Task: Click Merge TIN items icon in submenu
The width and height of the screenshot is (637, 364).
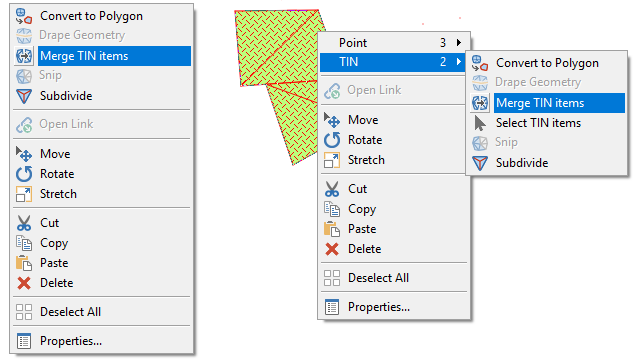Action: [480, 103]
